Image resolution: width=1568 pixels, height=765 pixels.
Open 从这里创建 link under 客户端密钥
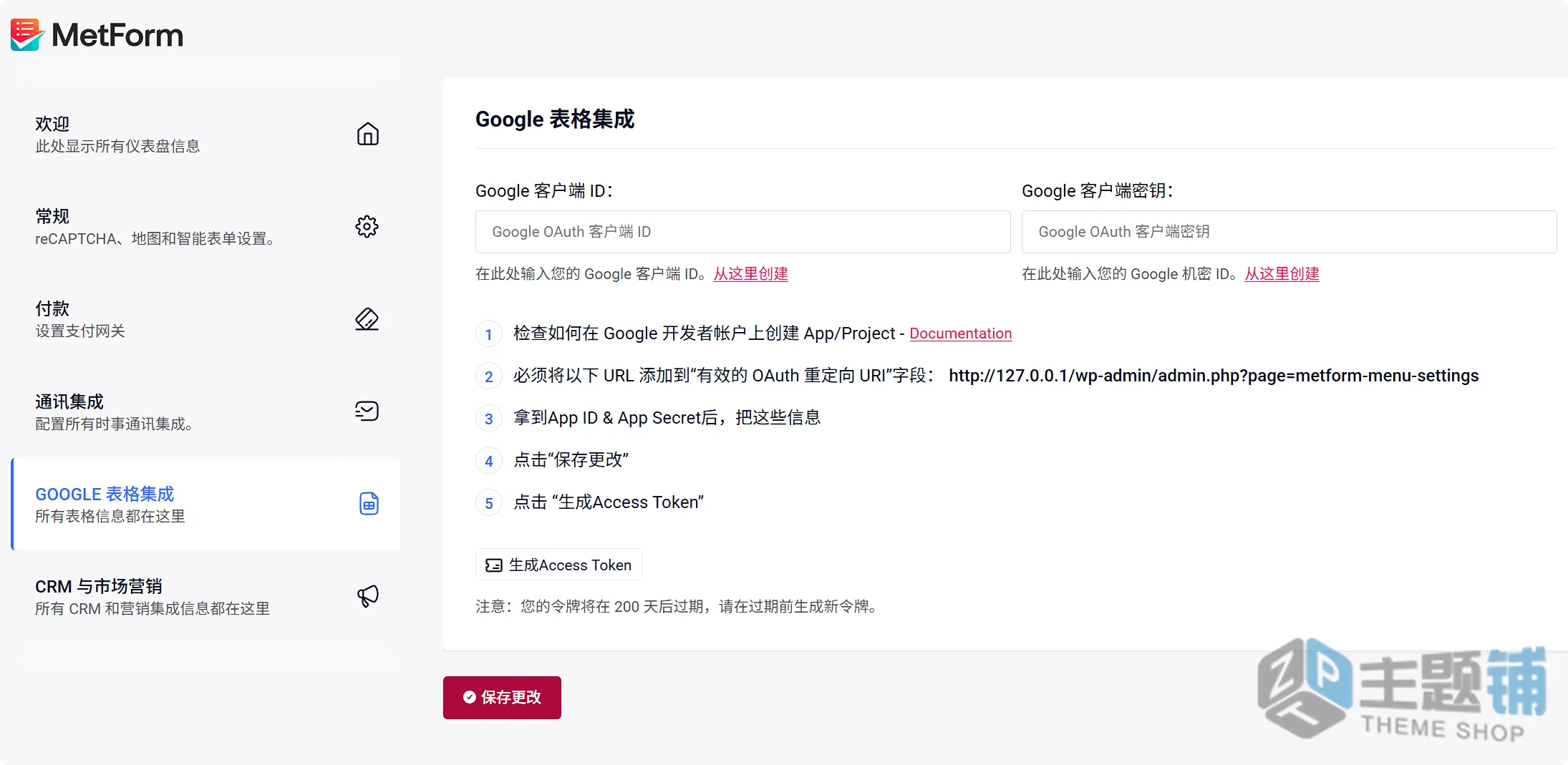tap(1282, 274)
